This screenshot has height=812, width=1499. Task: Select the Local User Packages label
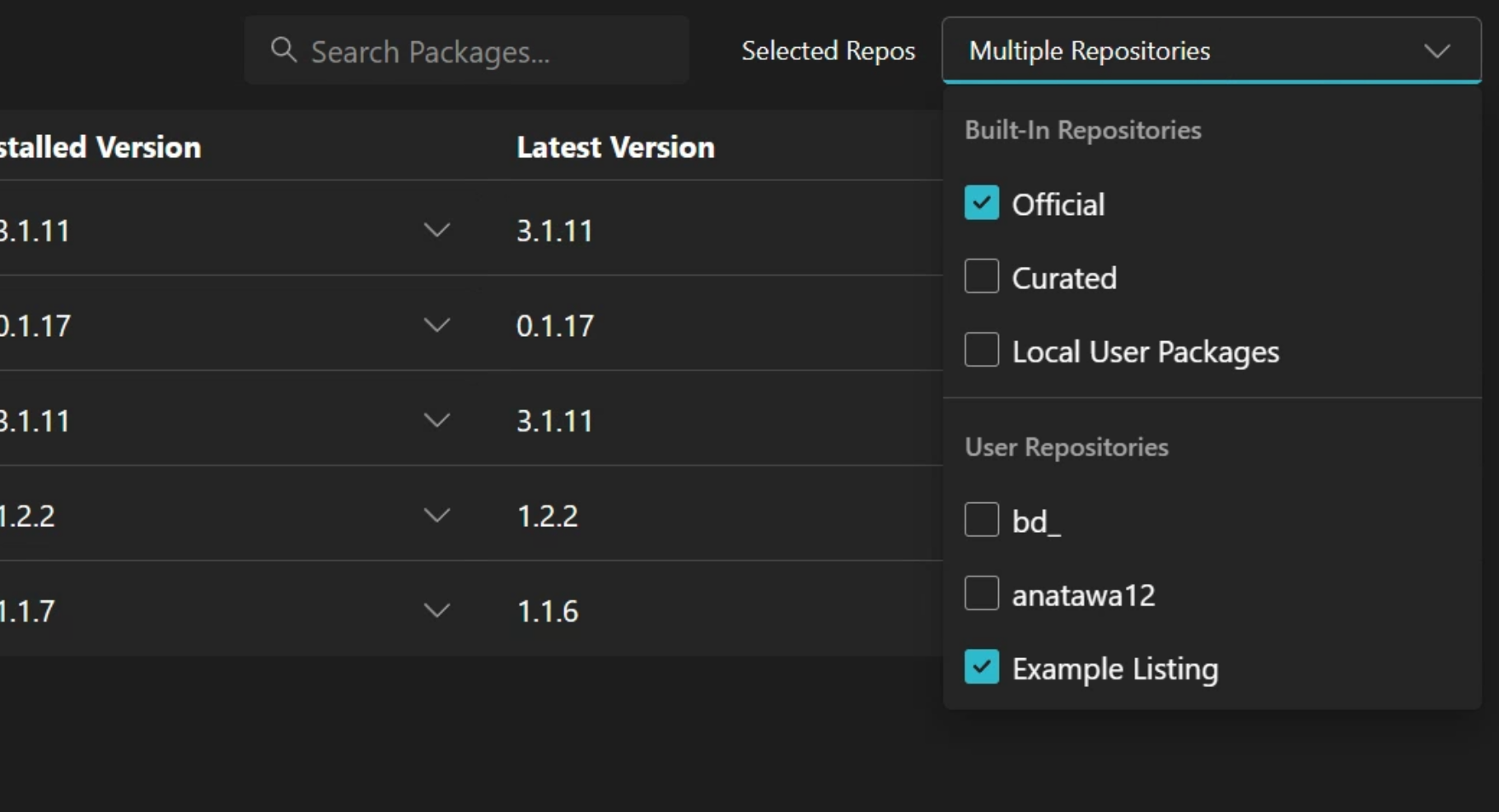(x=1146, y=352)
